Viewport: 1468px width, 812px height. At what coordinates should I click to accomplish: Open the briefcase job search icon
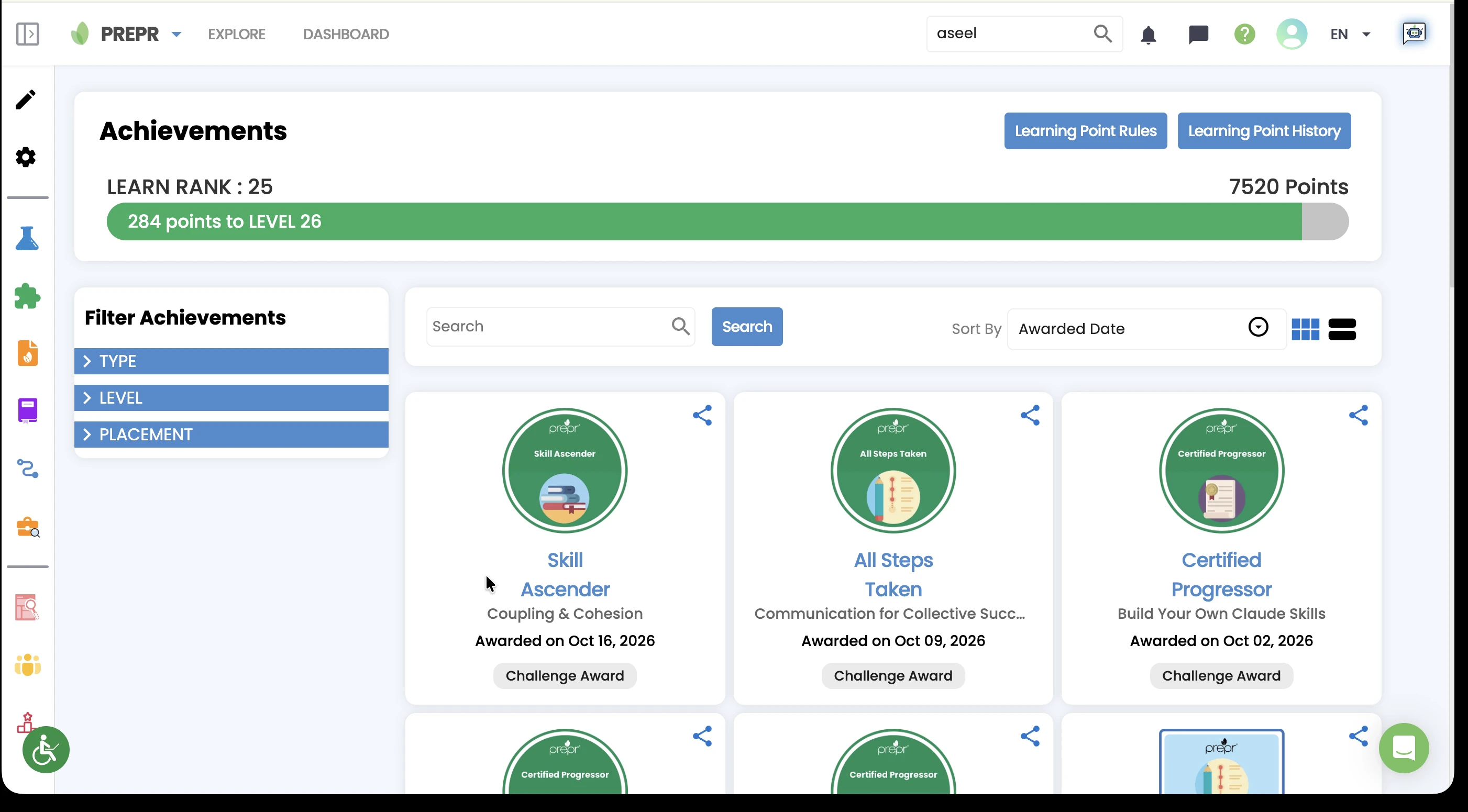pos(28,527)
